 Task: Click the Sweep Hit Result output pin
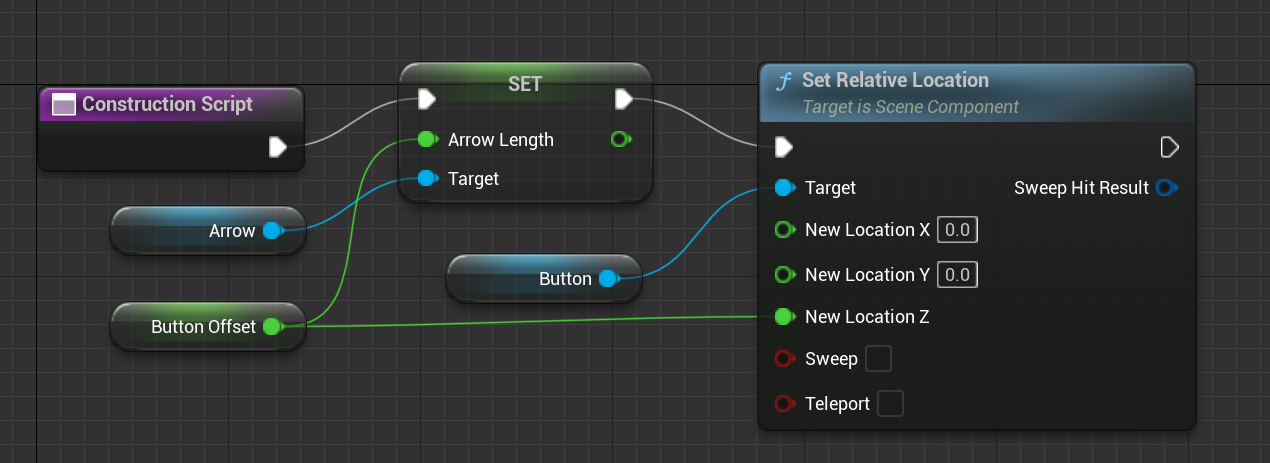(x=1165, y=188)
